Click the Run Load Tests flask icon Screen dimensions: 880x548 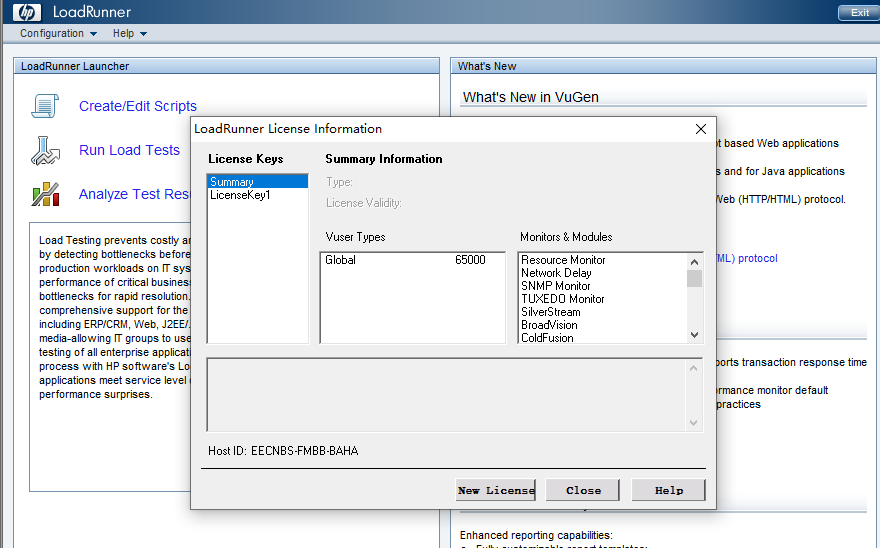click(x=45, y=150)
